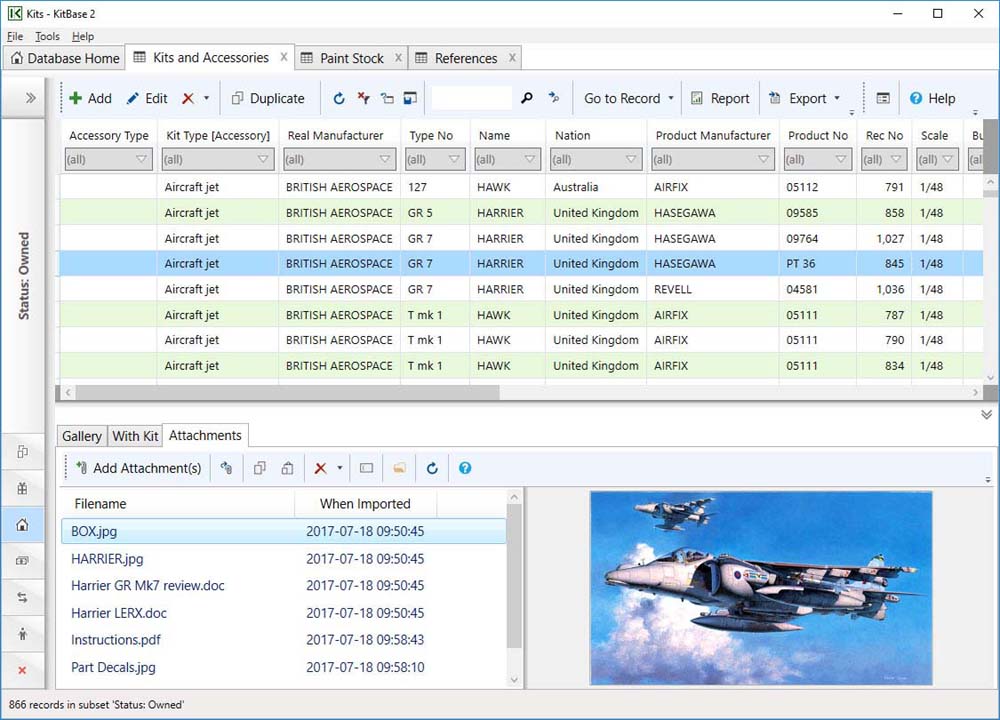Refresh the kits grid
The height and width of the screenshot is (720, 1000).
(x=339, y=98)
